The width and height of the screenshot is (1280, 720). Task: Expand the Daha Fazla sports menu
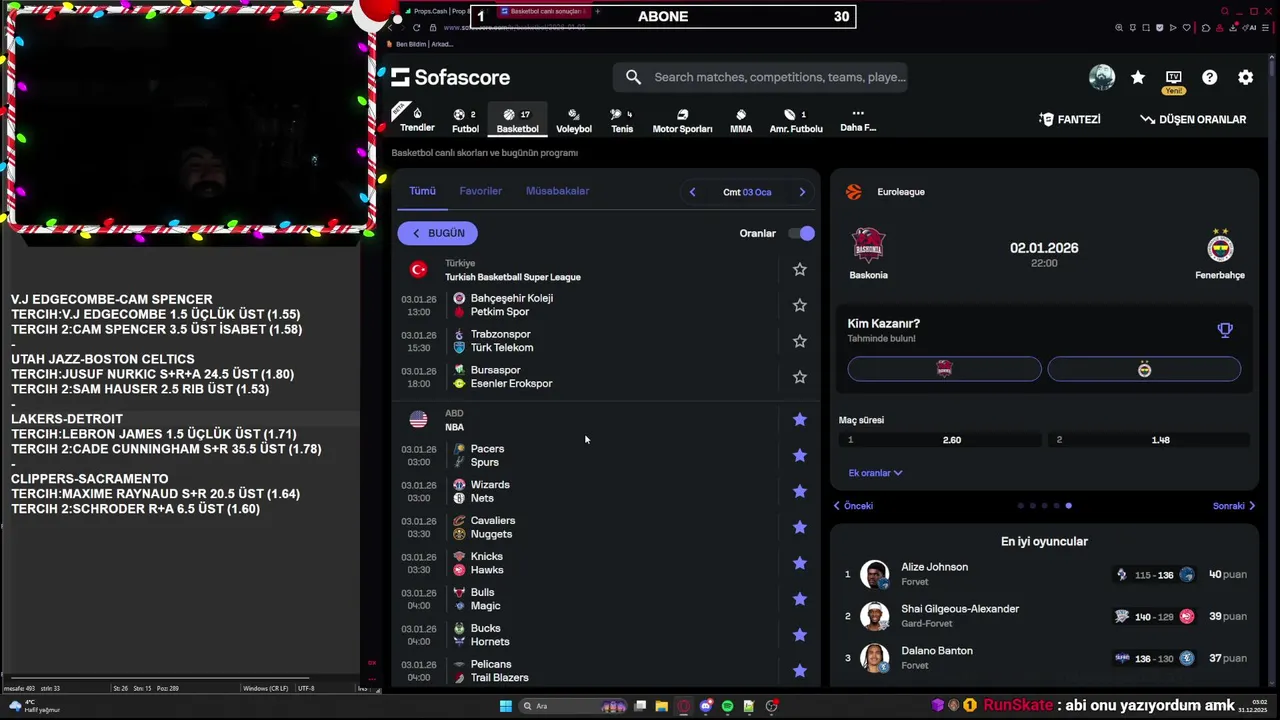point(858,120)
